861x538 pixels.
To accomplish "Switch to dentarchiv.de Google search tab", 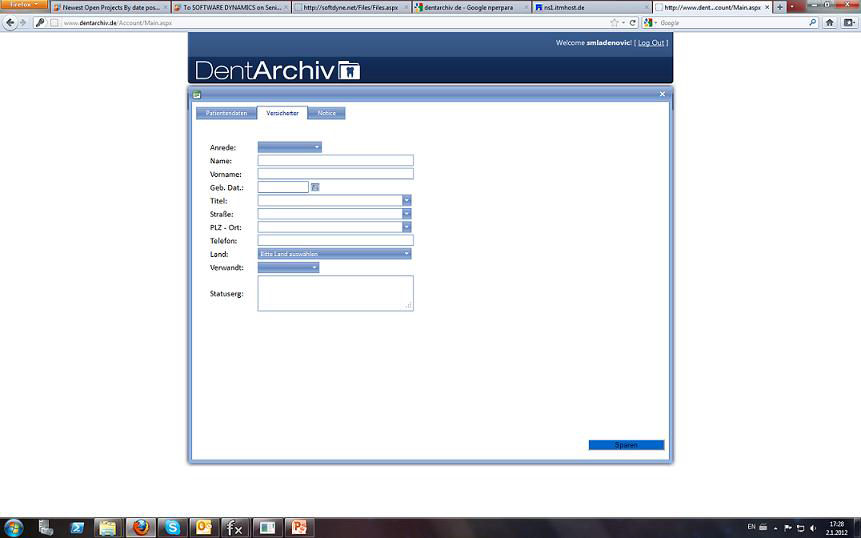I will point(472,8).
